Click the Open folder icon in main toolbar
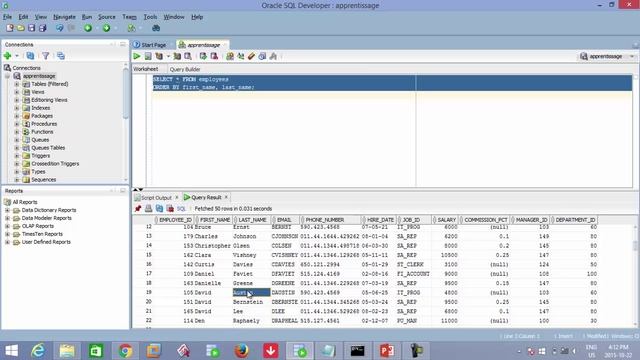 click(21, 28)
